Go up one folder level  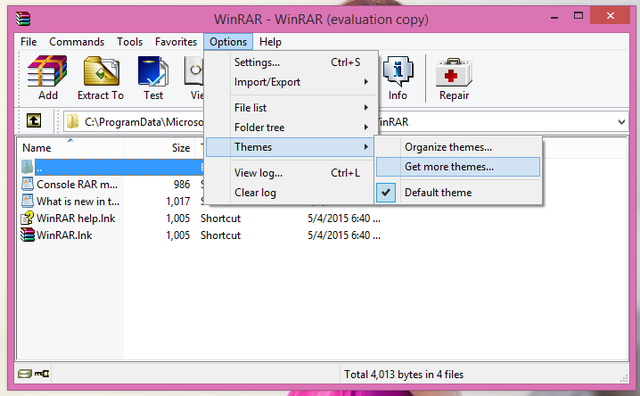[x=34, y=121]
